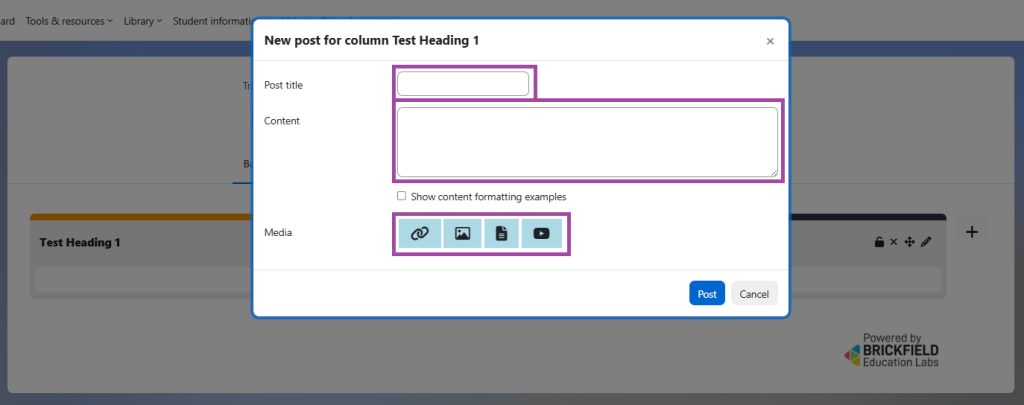
Task: Enable Show content formatting examples checkbox
Action: [x=402, y=196]
